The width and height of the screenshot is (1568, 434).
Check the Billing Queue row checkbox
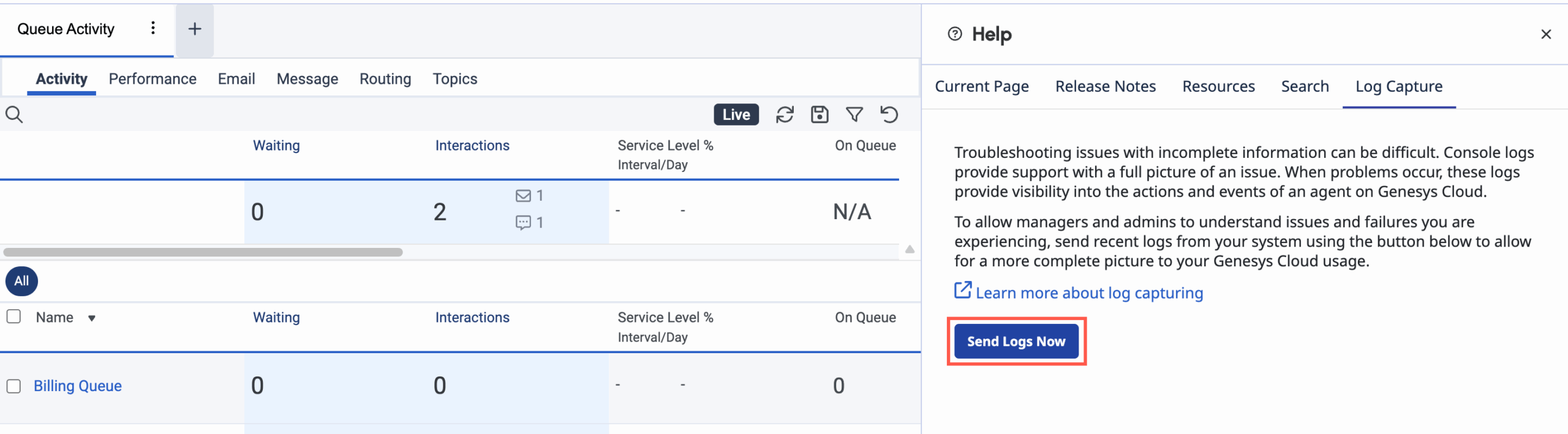(13, 386)
